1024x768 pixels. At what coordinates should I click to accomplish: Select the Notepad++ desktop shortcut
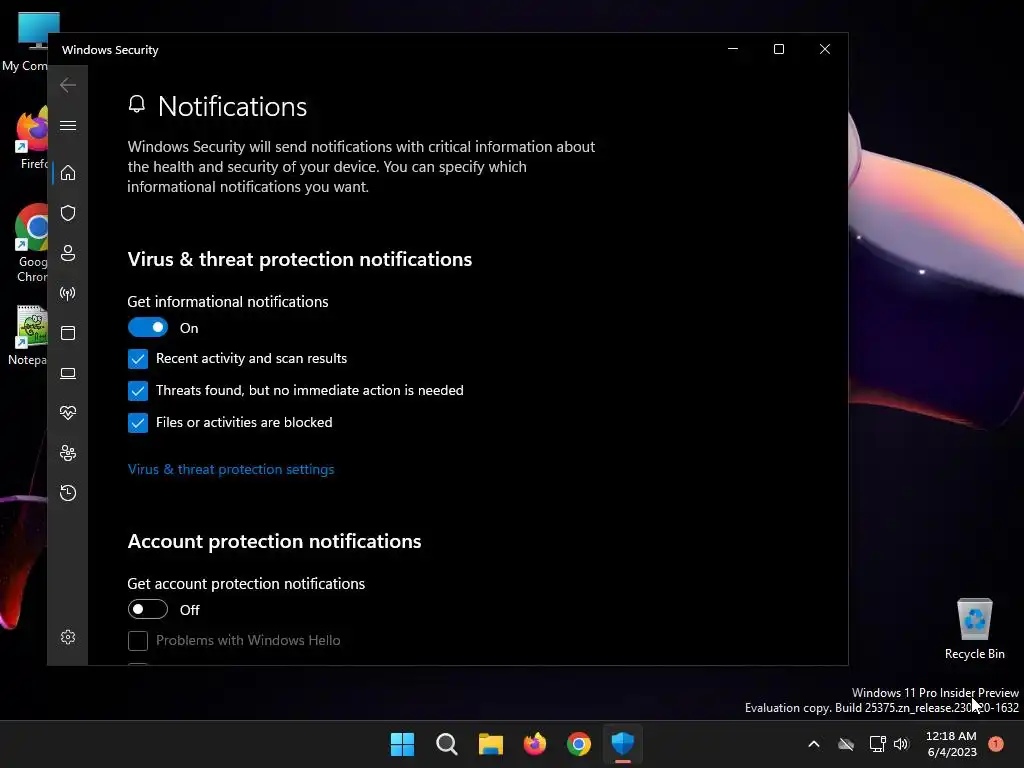coord(27,336)
